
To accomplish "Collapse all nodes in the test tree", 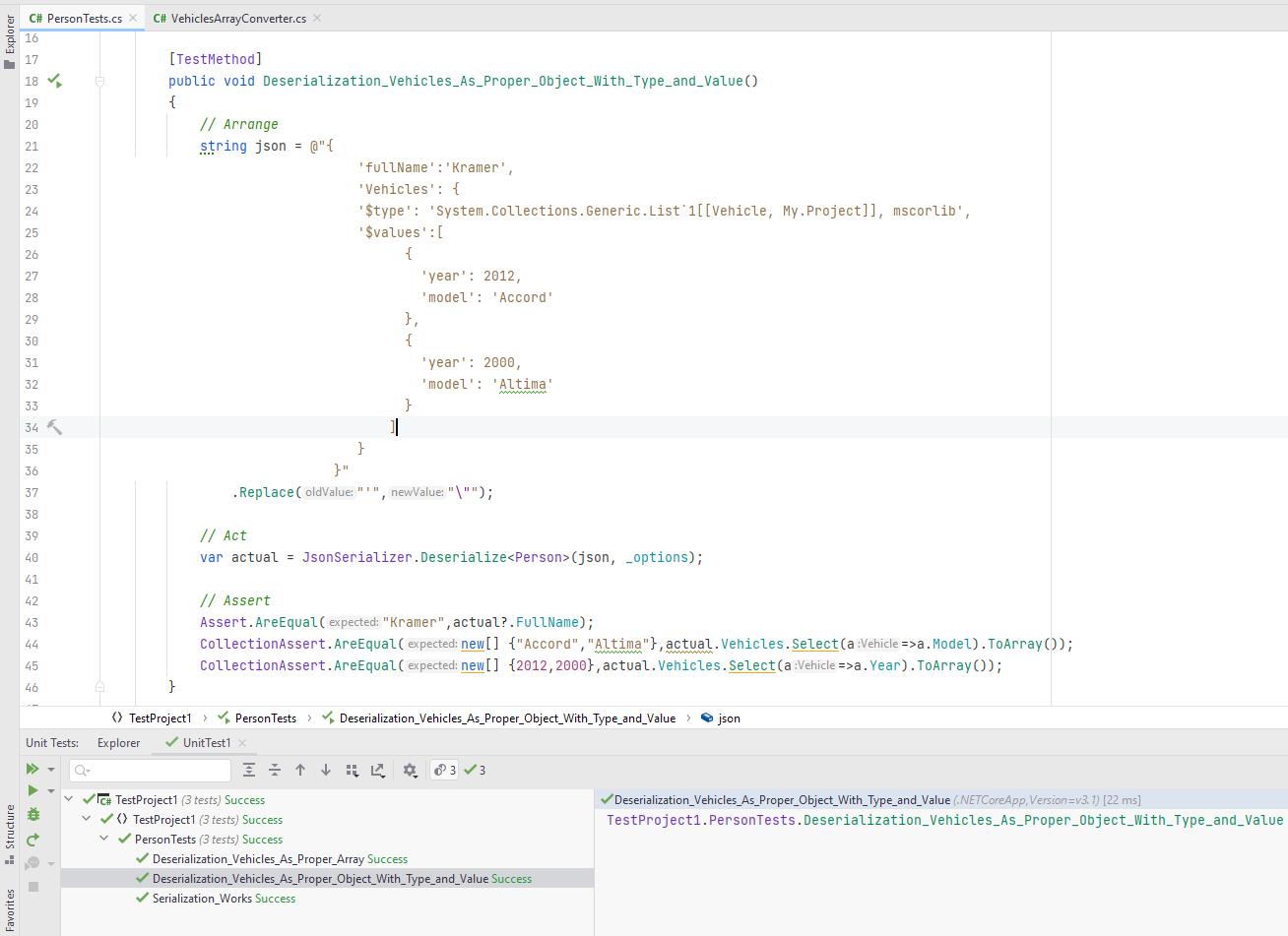I will click(x=275, y=770).
